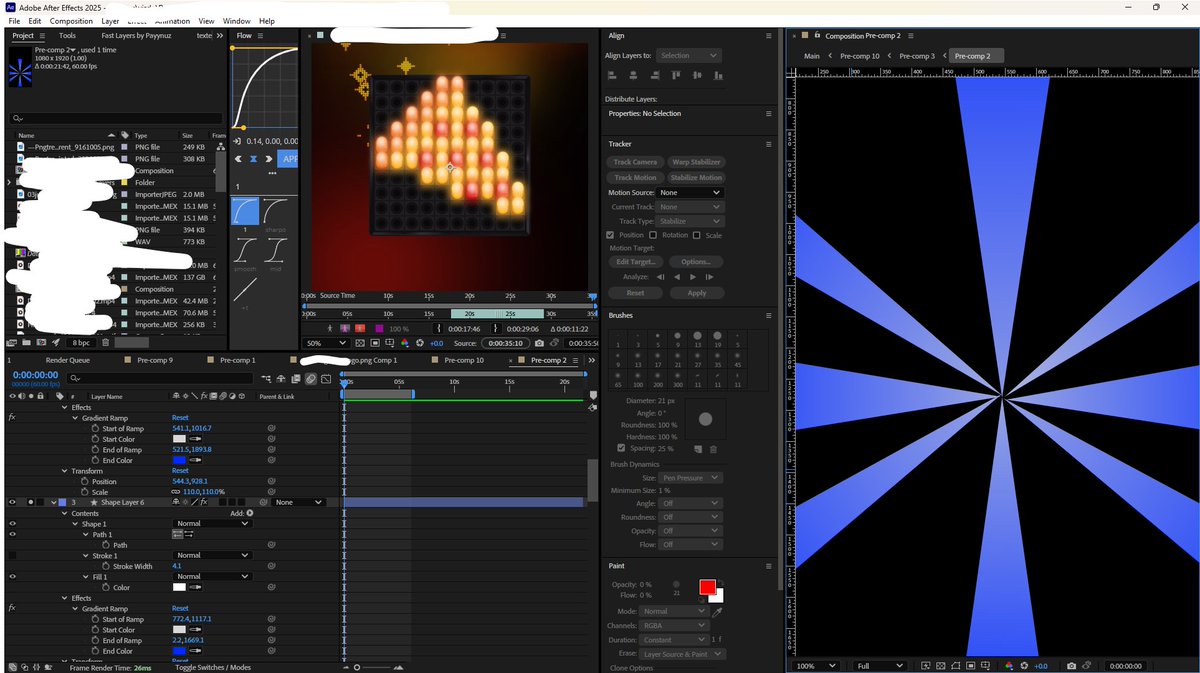Open project color depth 8 bpc setting
This screenshot has width=1200, height=673.
pyautogui.click(x=80, y=343)
